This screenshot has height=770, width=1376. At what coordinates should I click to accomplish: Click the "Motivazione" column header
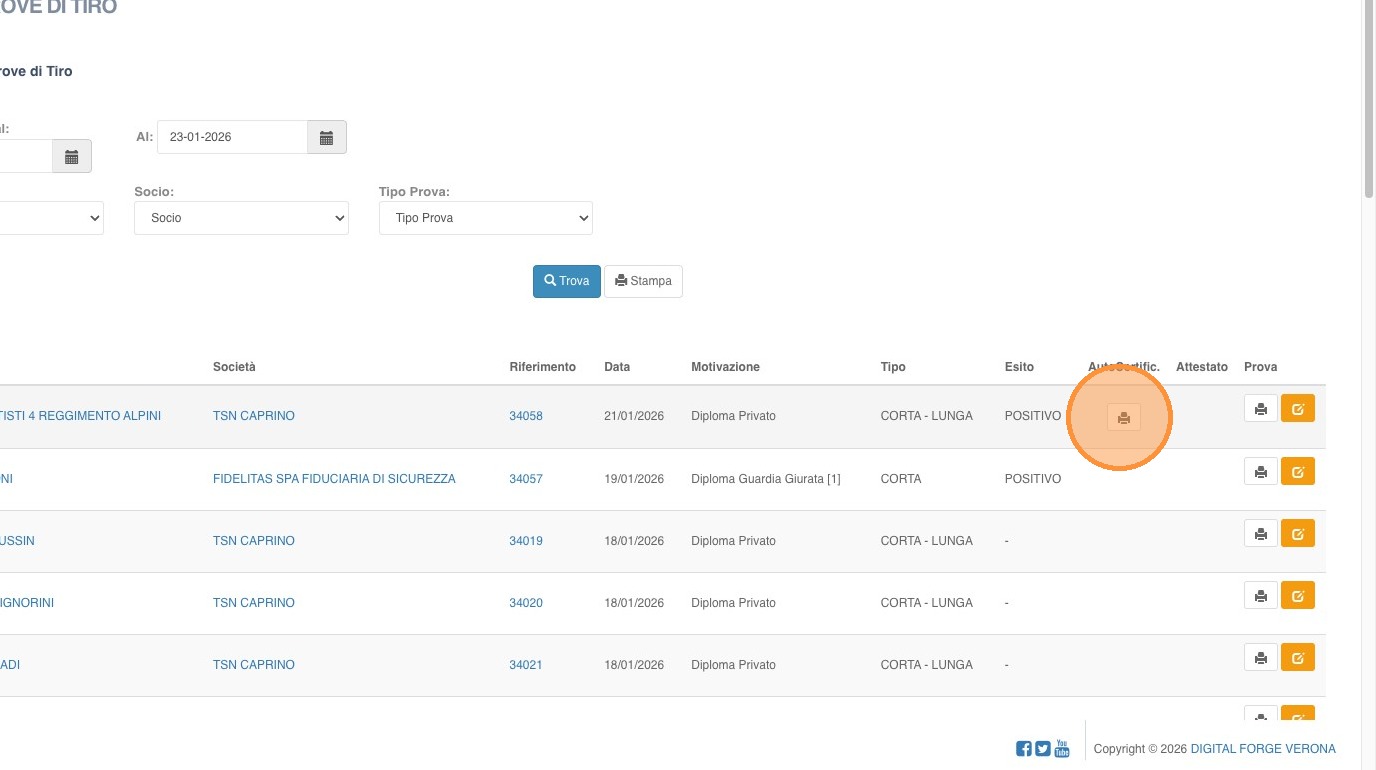tap(725, 367)
